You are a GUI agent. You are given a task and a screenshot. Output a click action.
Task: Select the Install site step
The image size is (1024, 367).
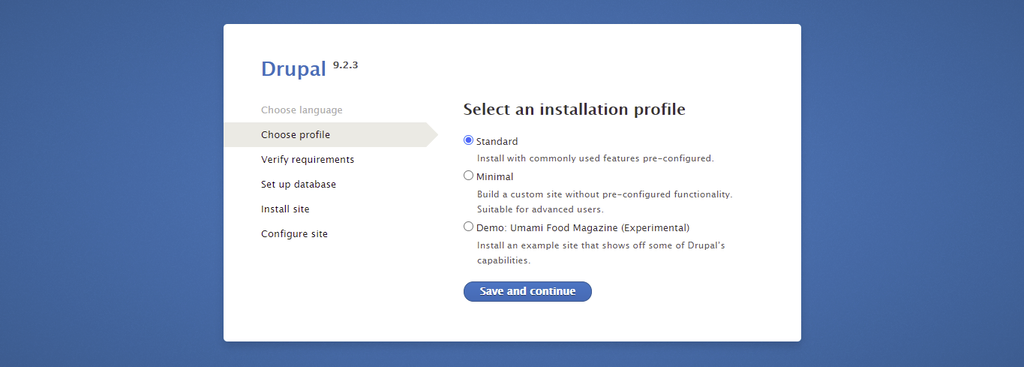point(285,210)
